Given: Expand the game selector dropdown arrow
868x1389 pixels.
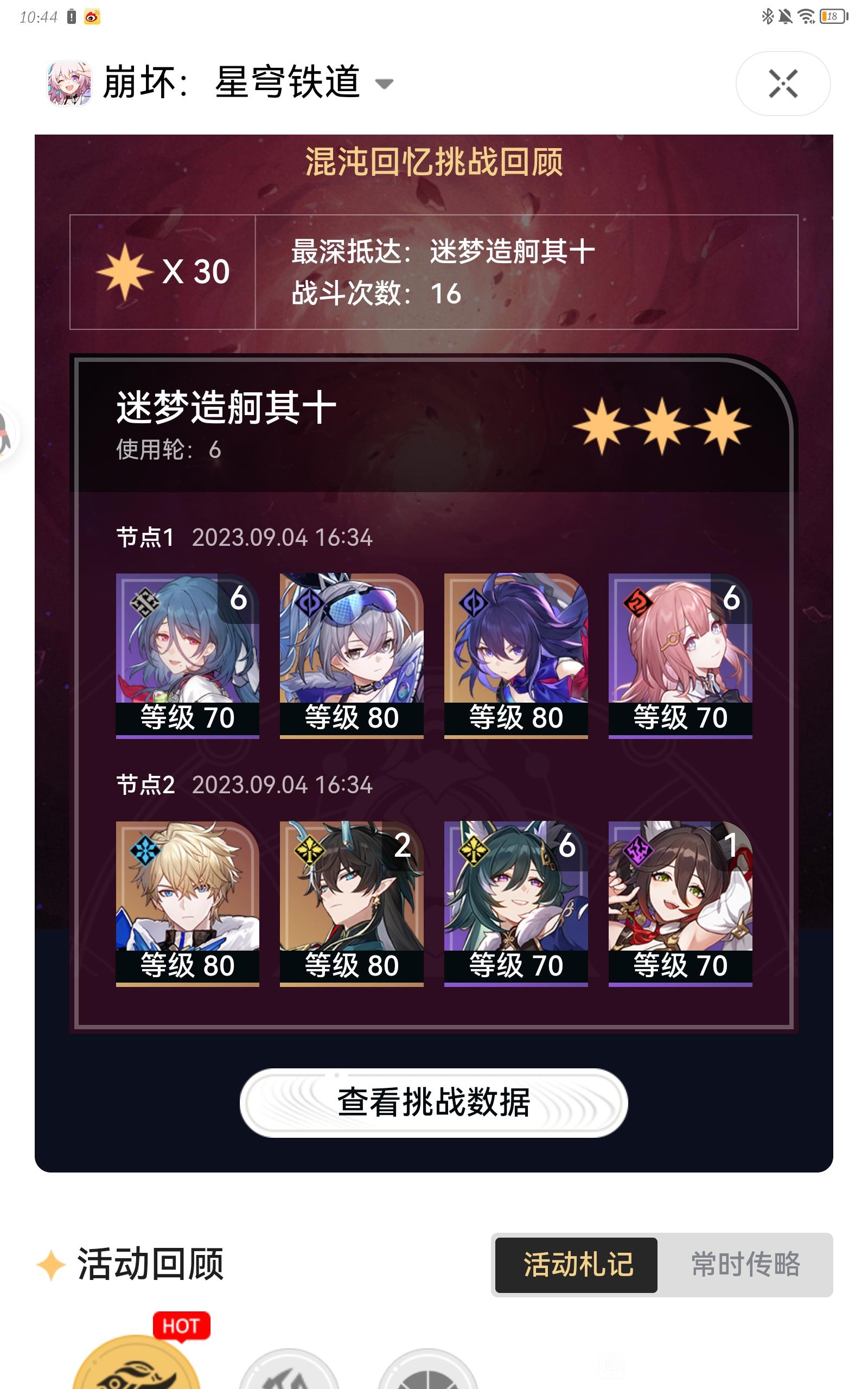Looking at the screenshot, I should [x=384, y=84].
